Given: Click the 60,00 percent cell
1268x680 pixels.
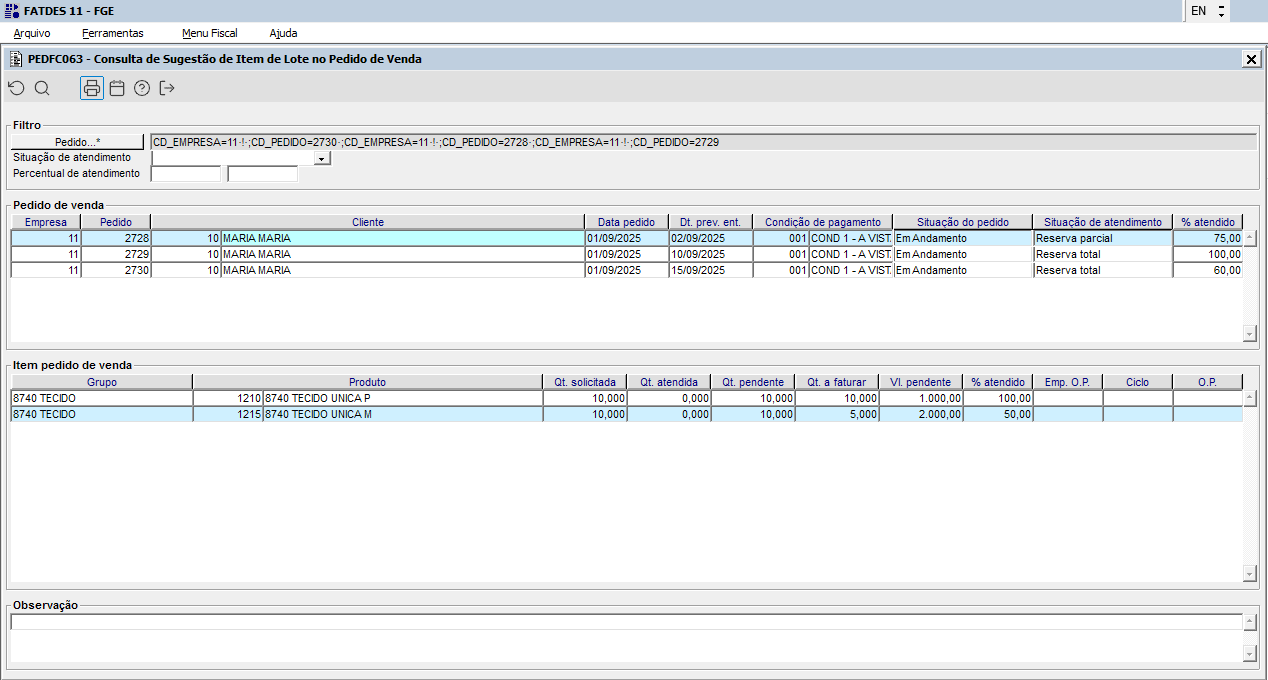Looking at the screenshot, I should click(x=1208, y=270).
